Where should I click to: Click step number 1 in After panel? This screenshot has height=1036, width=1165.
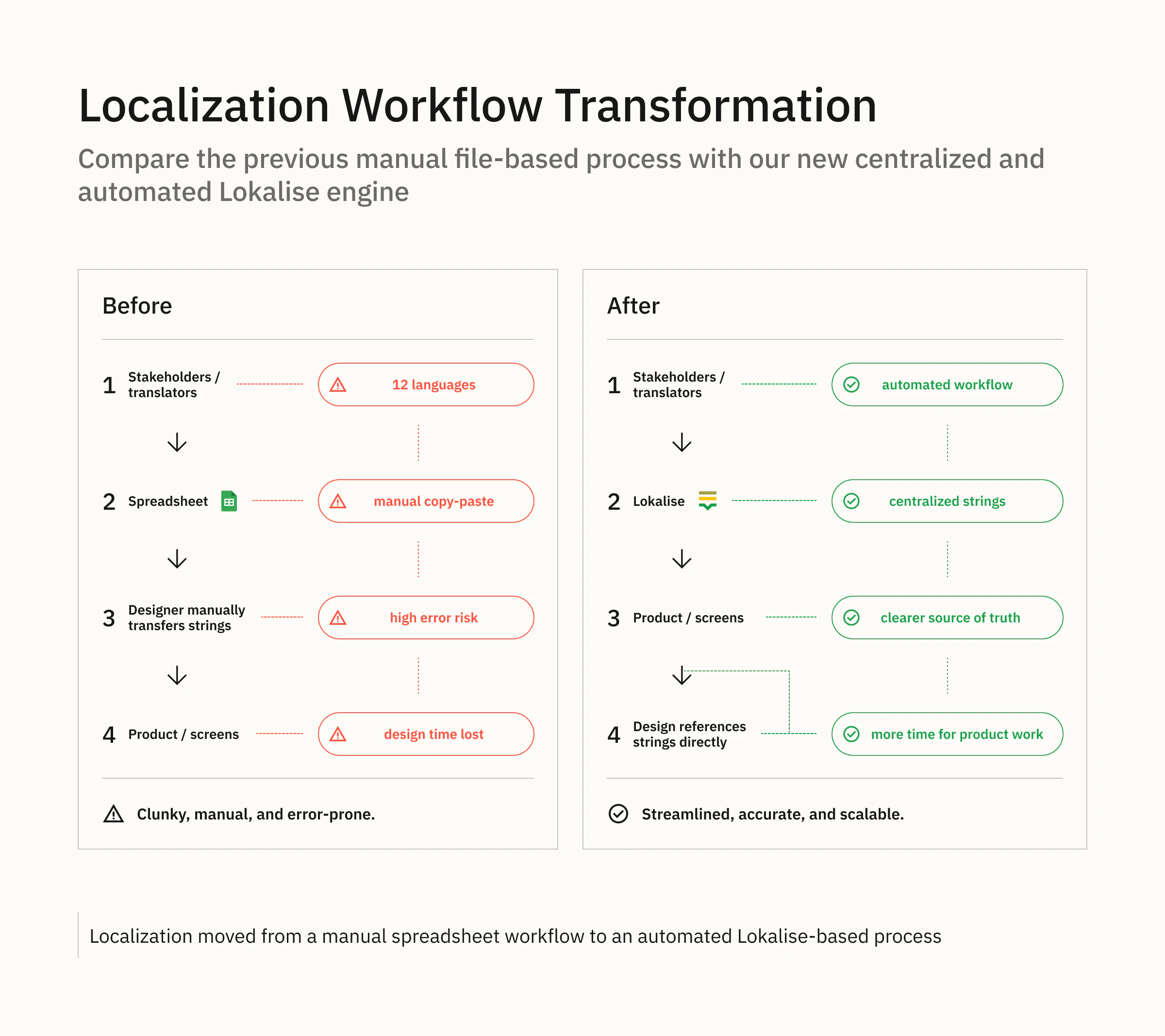[614, 385]
